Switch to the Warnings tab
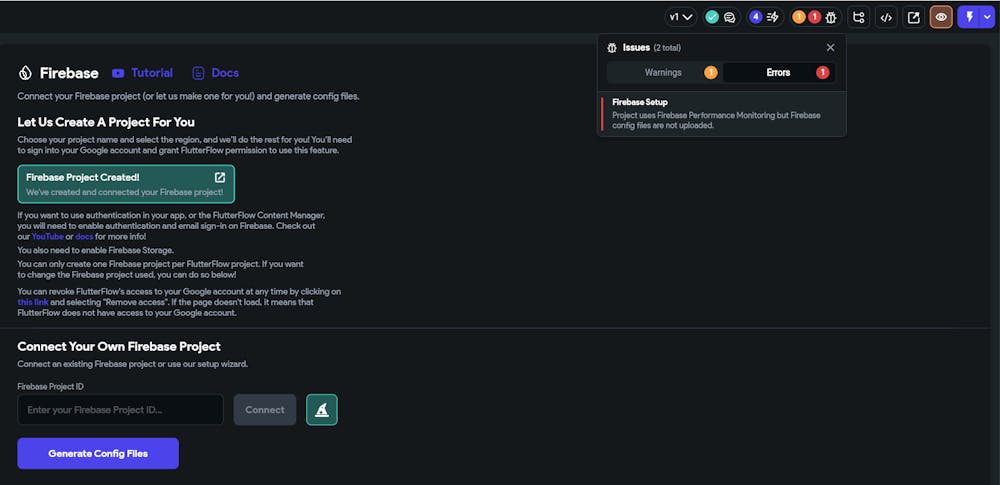The height and width of the screenshot is (485, 1000). click(x=663, y=72)
